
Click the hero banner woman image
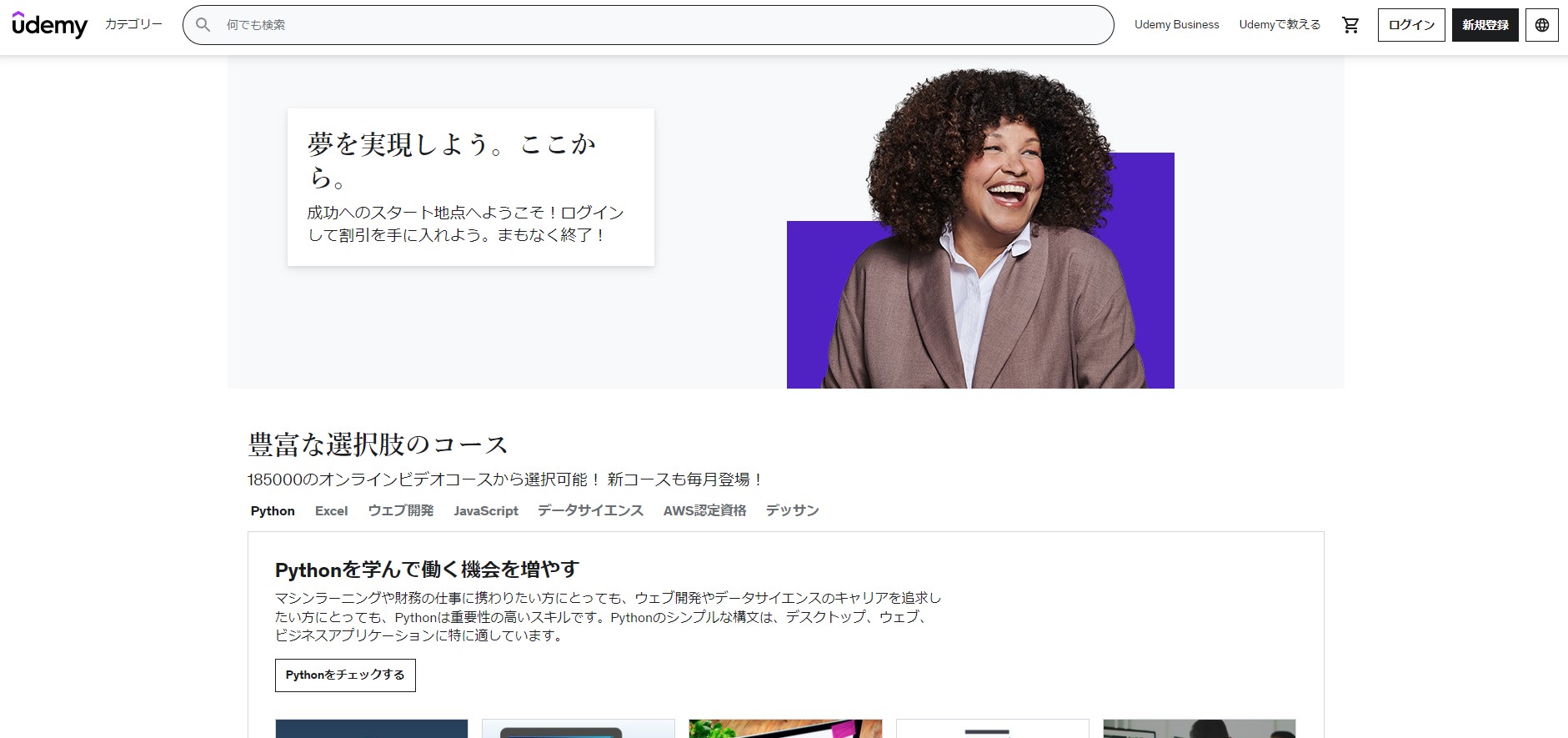coord(980,229)
